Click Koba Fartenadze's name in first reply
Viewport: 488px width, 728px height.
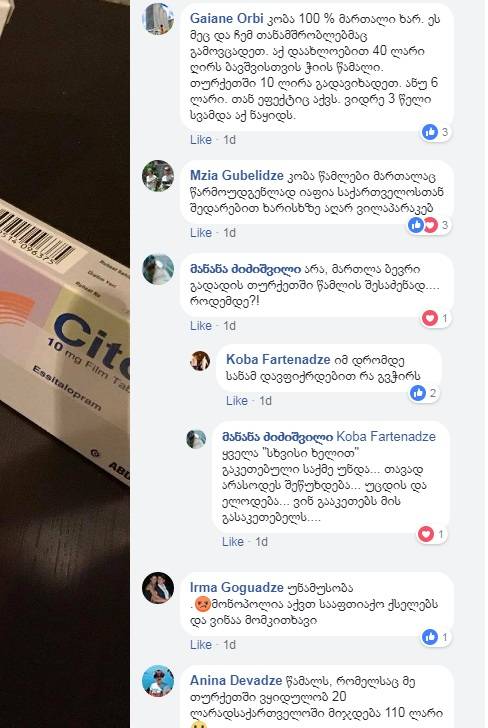278,359
